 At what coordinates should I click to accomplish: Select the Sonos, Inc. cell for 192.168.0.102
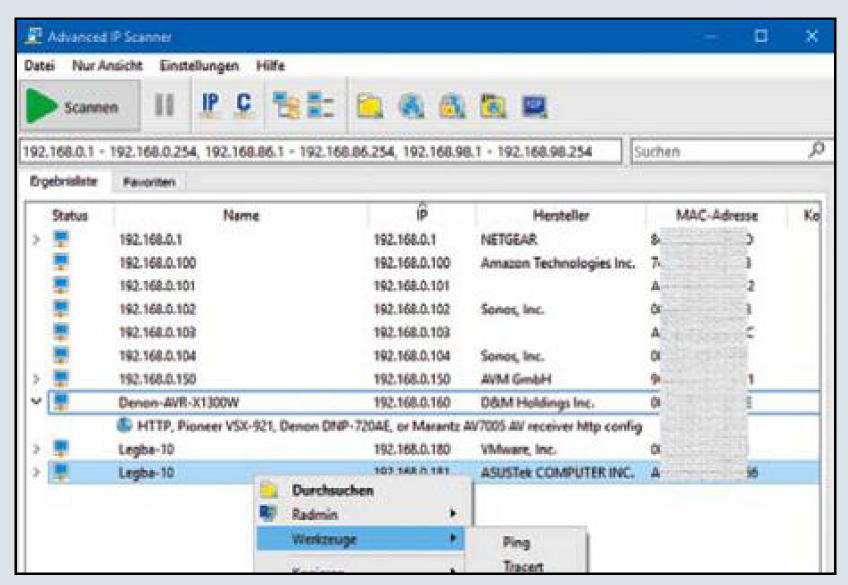(512, 309)
